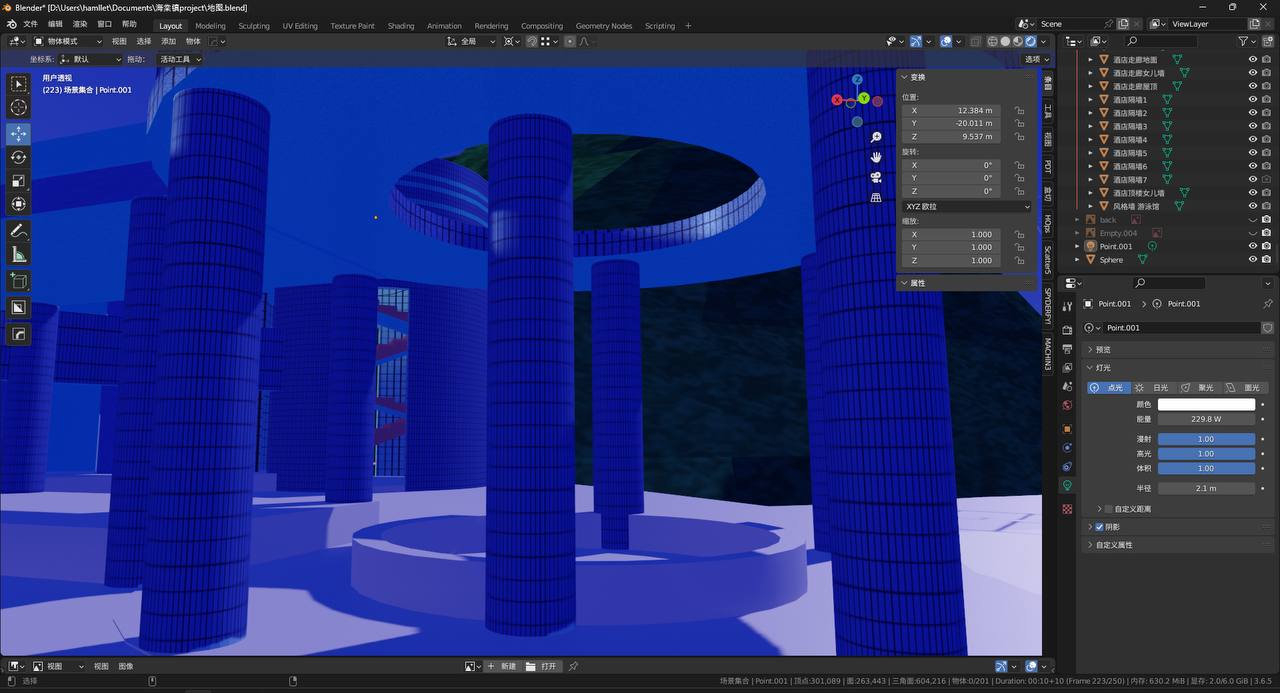Click the 新建 button in the image editor
1280x693 pixels.
click(503, 666)
